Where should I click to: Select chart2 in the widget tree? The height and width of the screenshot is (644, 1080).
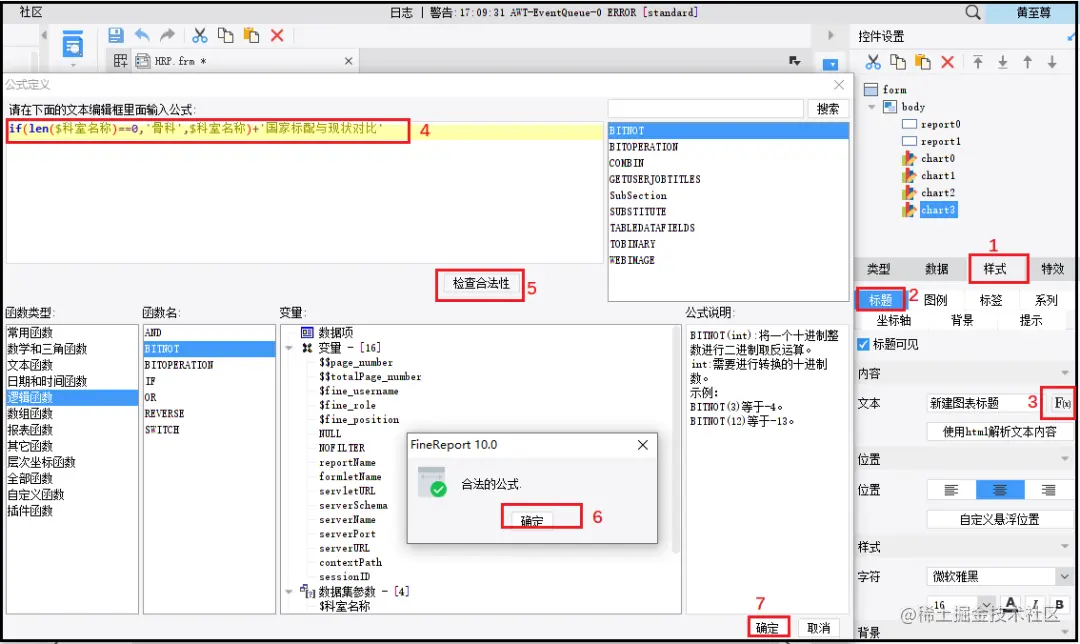tap(937, 193)
